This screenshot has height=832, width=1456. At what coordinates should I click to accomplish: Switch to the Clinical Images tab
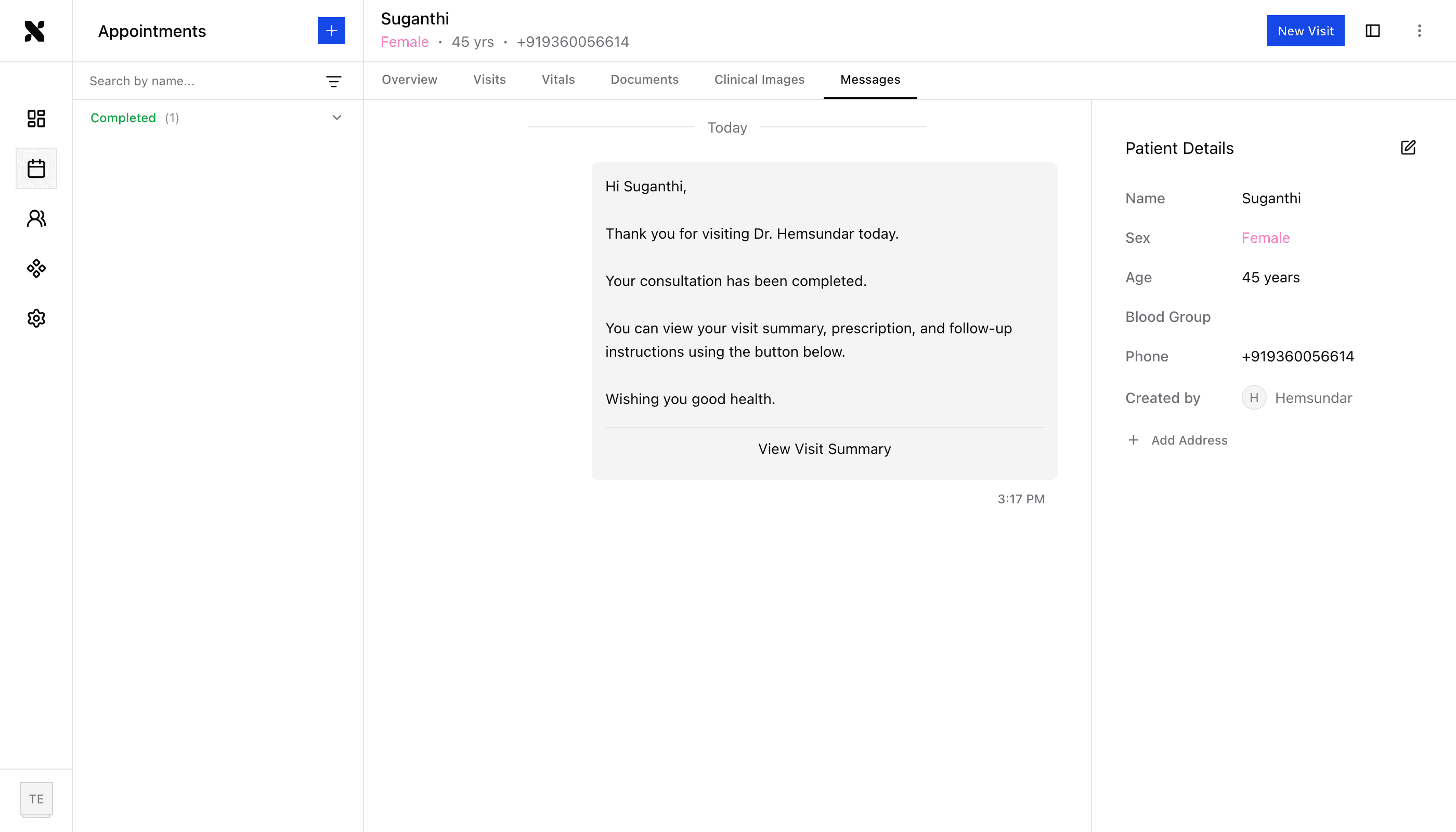point(759,80)
